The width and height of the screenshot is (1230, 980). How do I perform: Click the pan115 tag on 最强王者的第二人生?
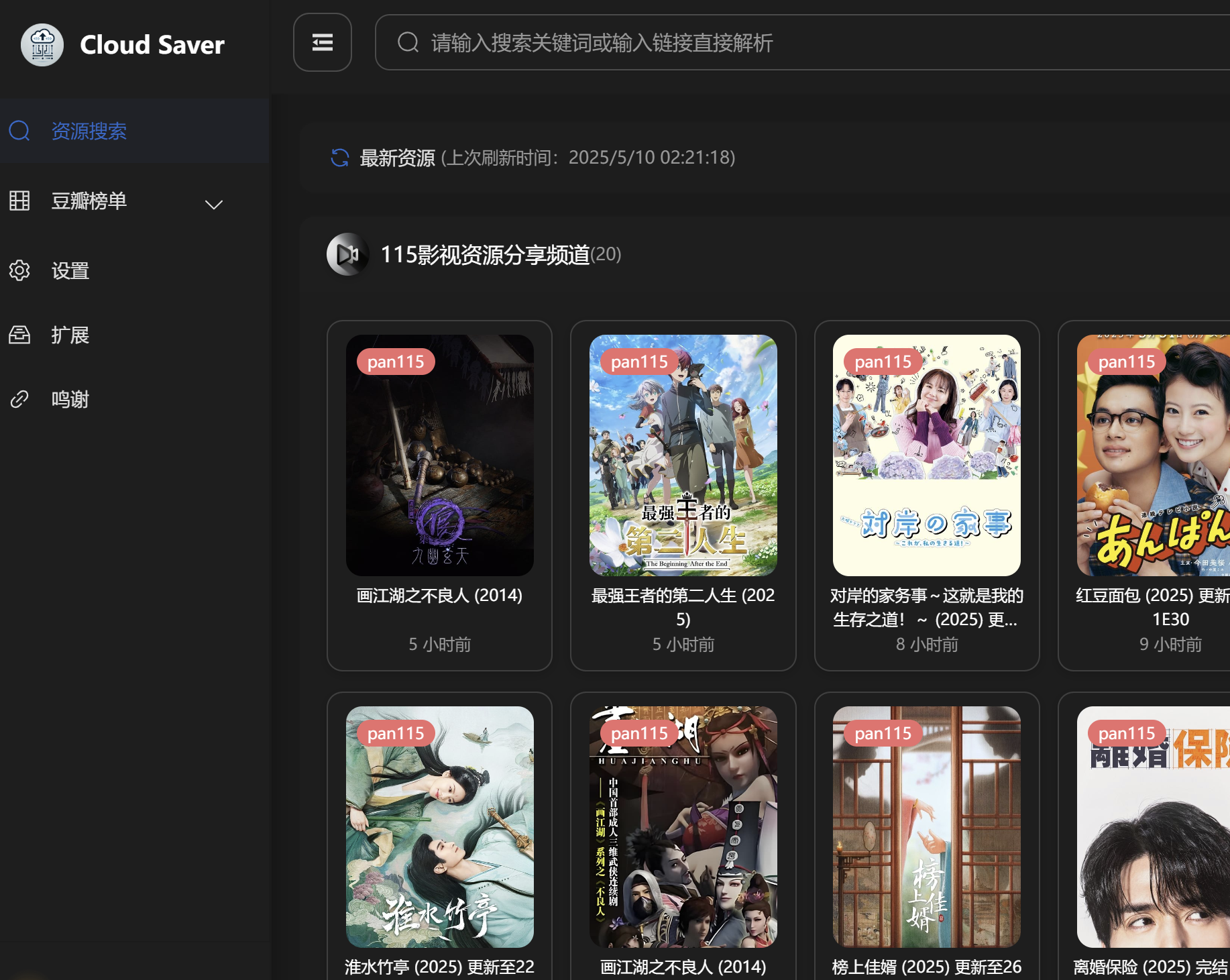pos(640,362)
